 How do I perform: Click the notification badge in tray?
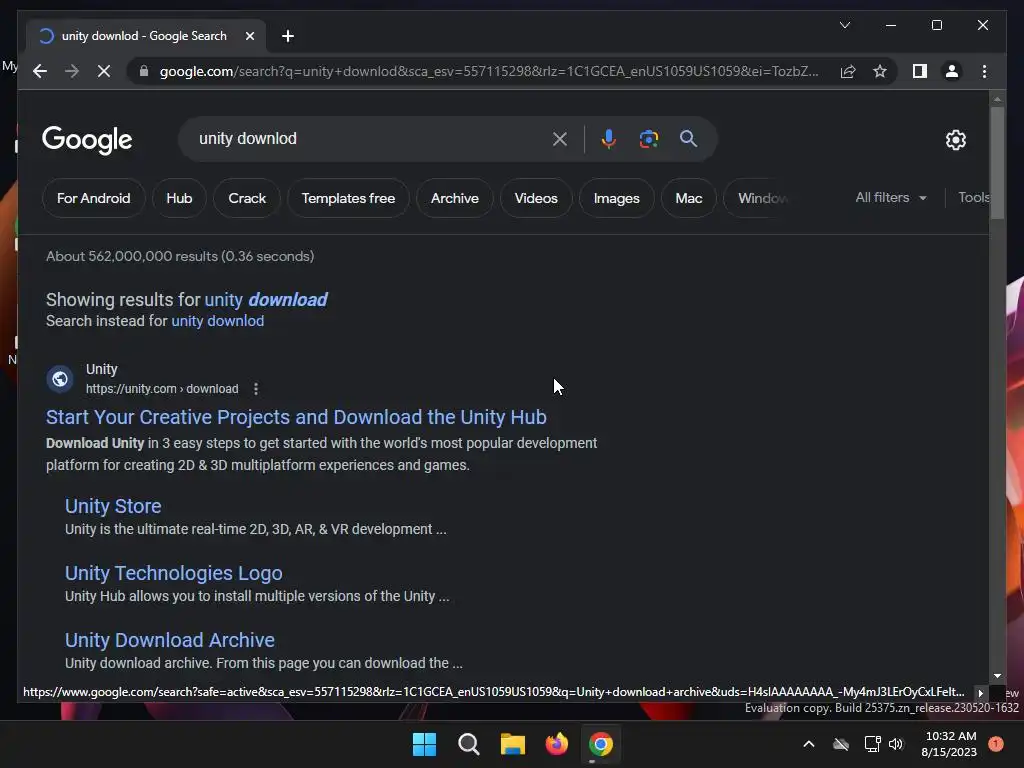click(x=996, y=744)
